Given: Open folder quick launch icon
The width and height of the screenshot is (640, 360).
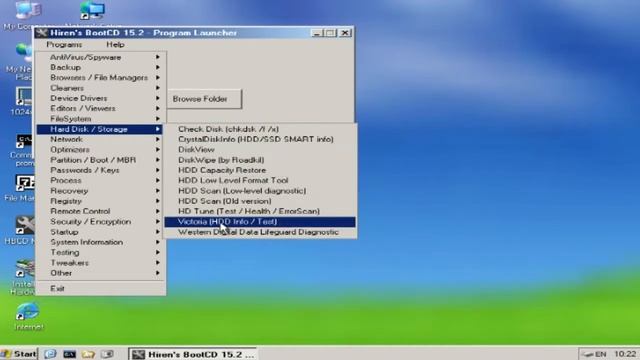Looking at the screenshot, I should 88,354.
